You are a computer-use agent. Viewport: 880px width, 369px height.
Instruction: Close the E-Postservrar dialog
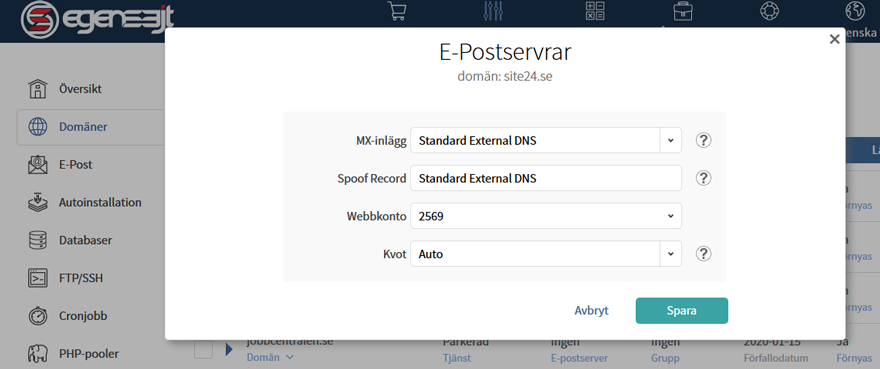[835, 39]
